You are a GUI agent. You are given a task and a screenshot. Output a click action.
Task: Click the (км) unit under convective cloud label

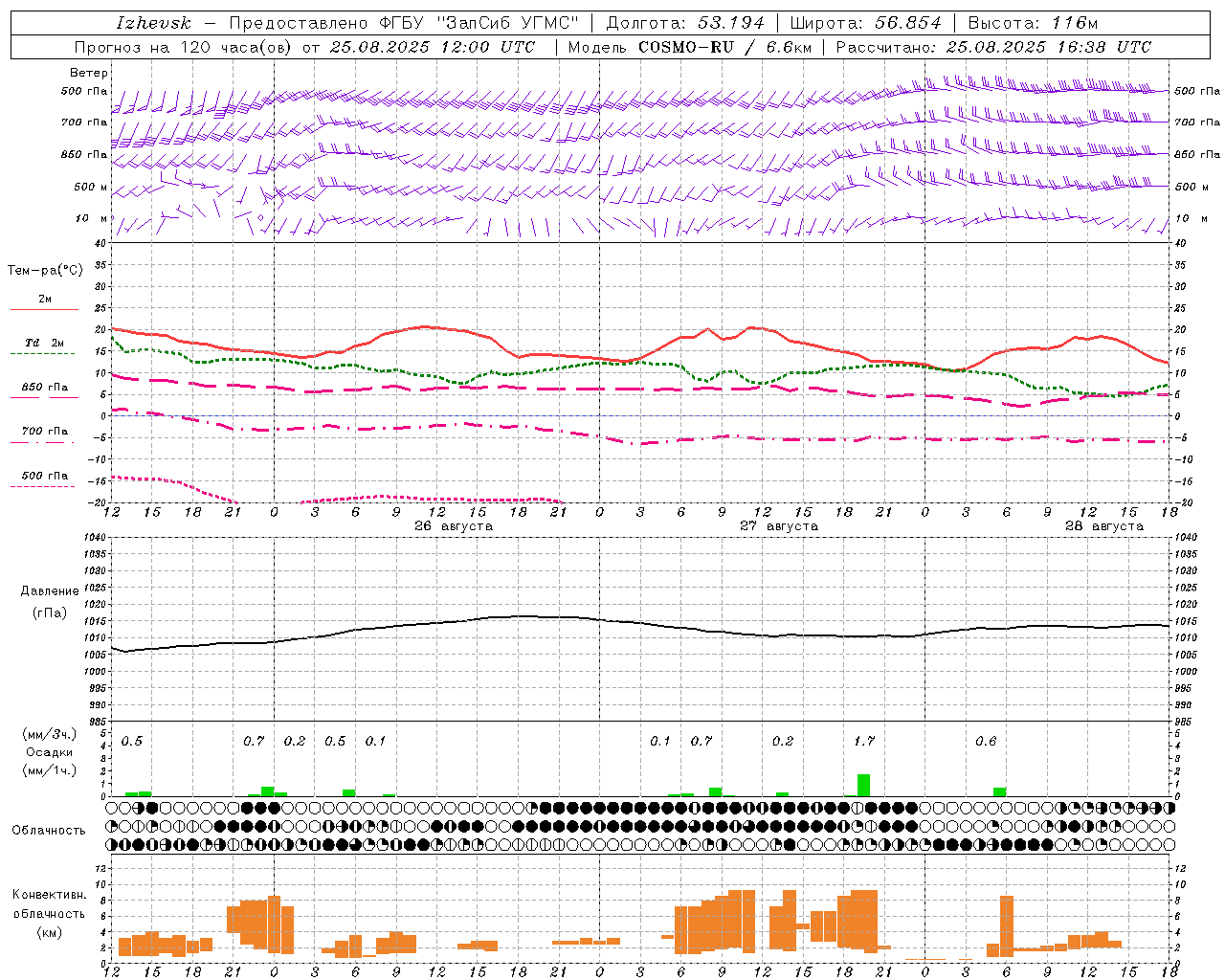coord(49,932)
